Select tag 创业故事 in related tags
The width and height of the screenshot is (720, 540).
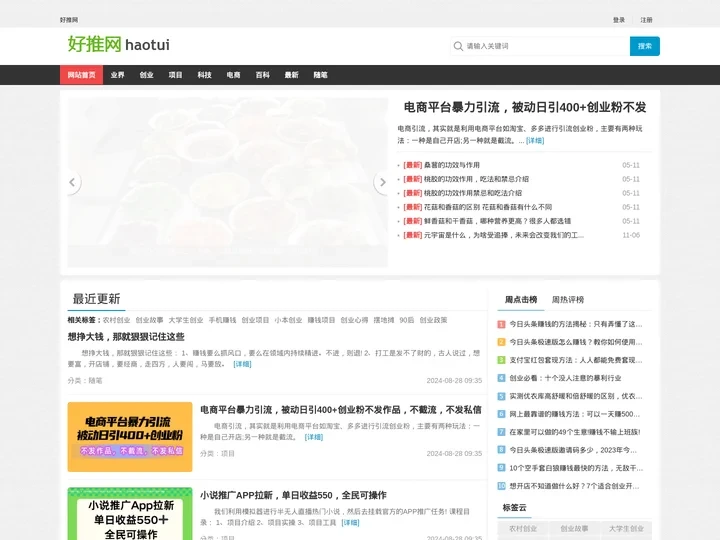pyautogui.click(x=149, y=320)
